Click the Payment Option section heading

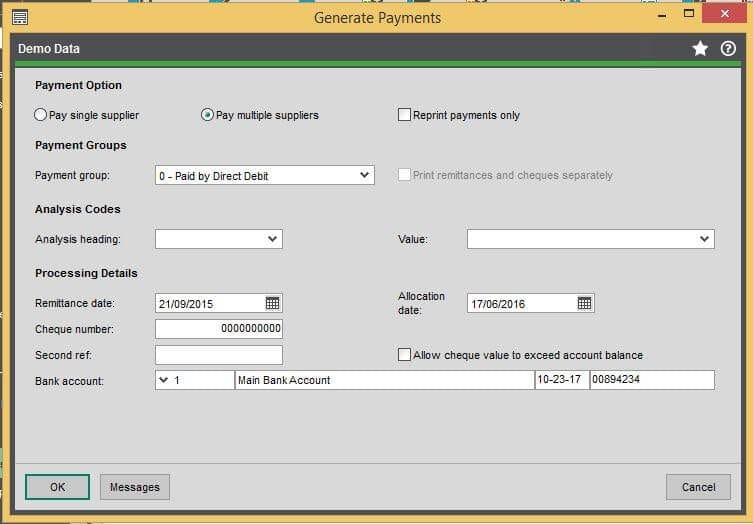(x=78, y=85)
